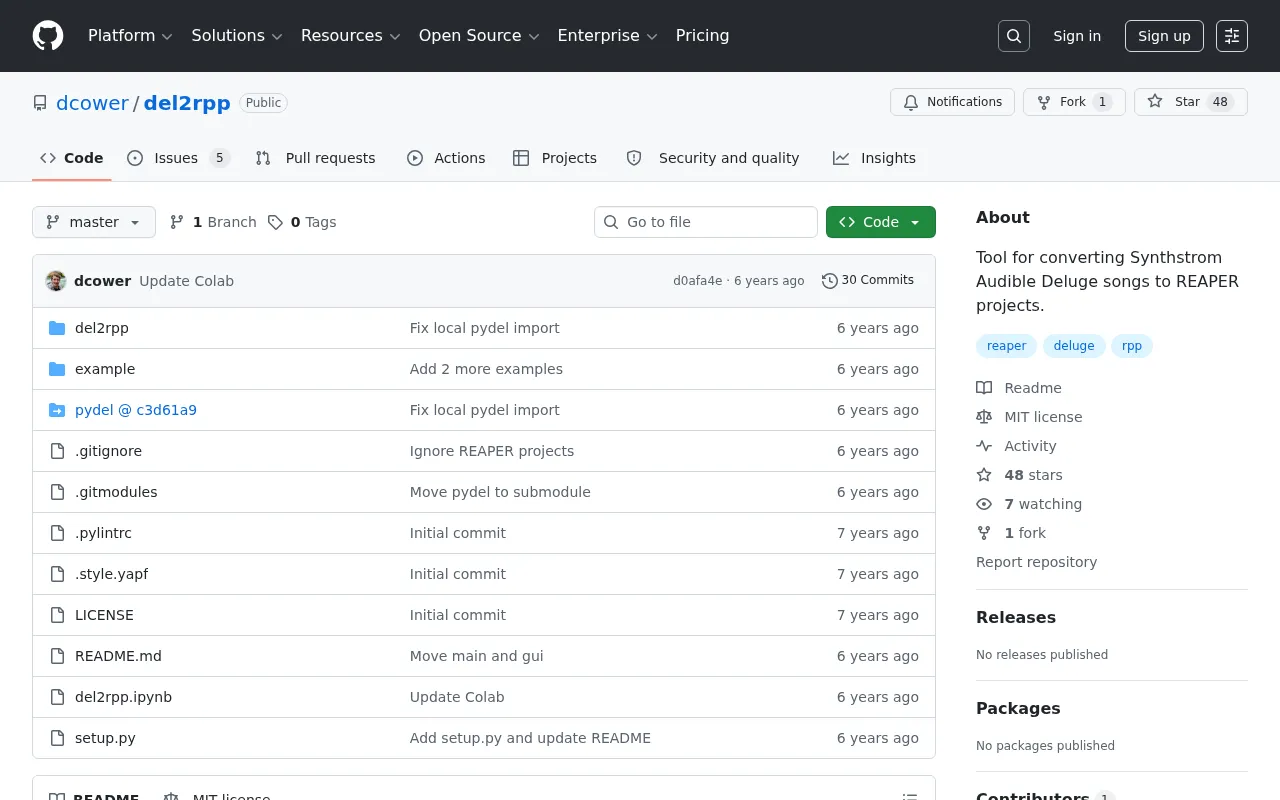Fork this repository

[x=1074, y=102]
